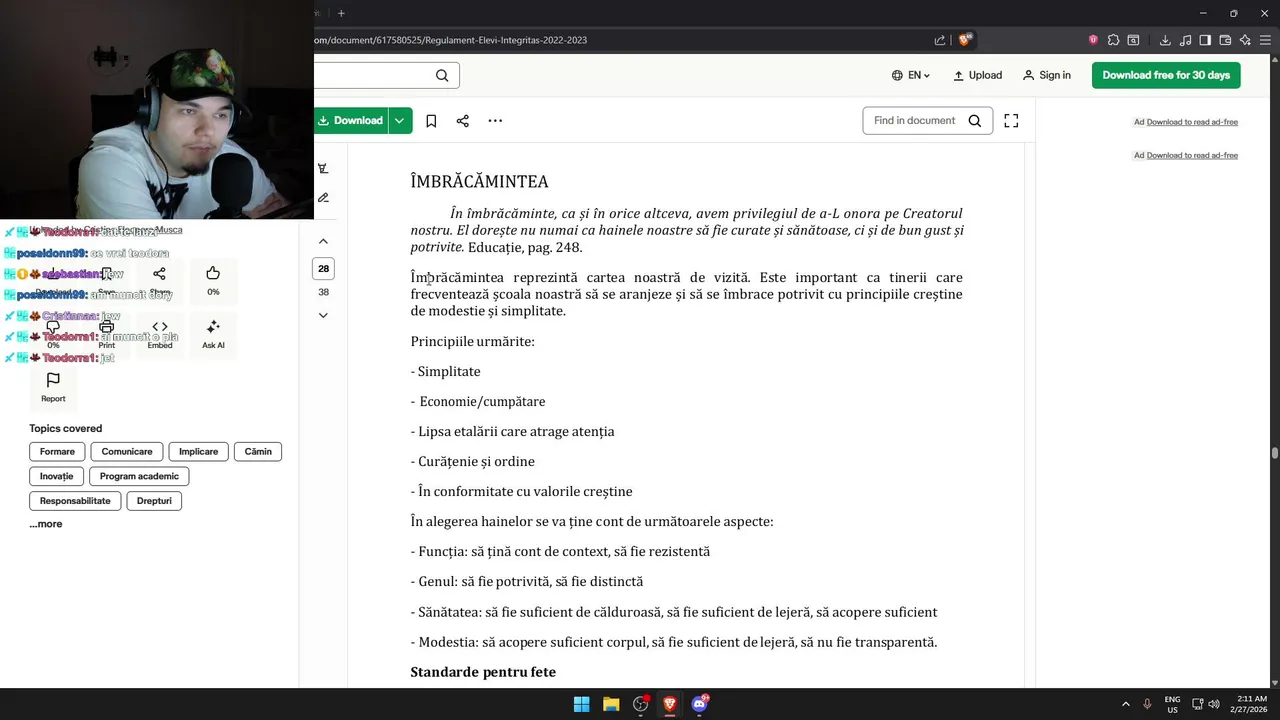Expand topics with ...more link
Image resolution: width=1280 pixels, height=720 pixels.
46,524
